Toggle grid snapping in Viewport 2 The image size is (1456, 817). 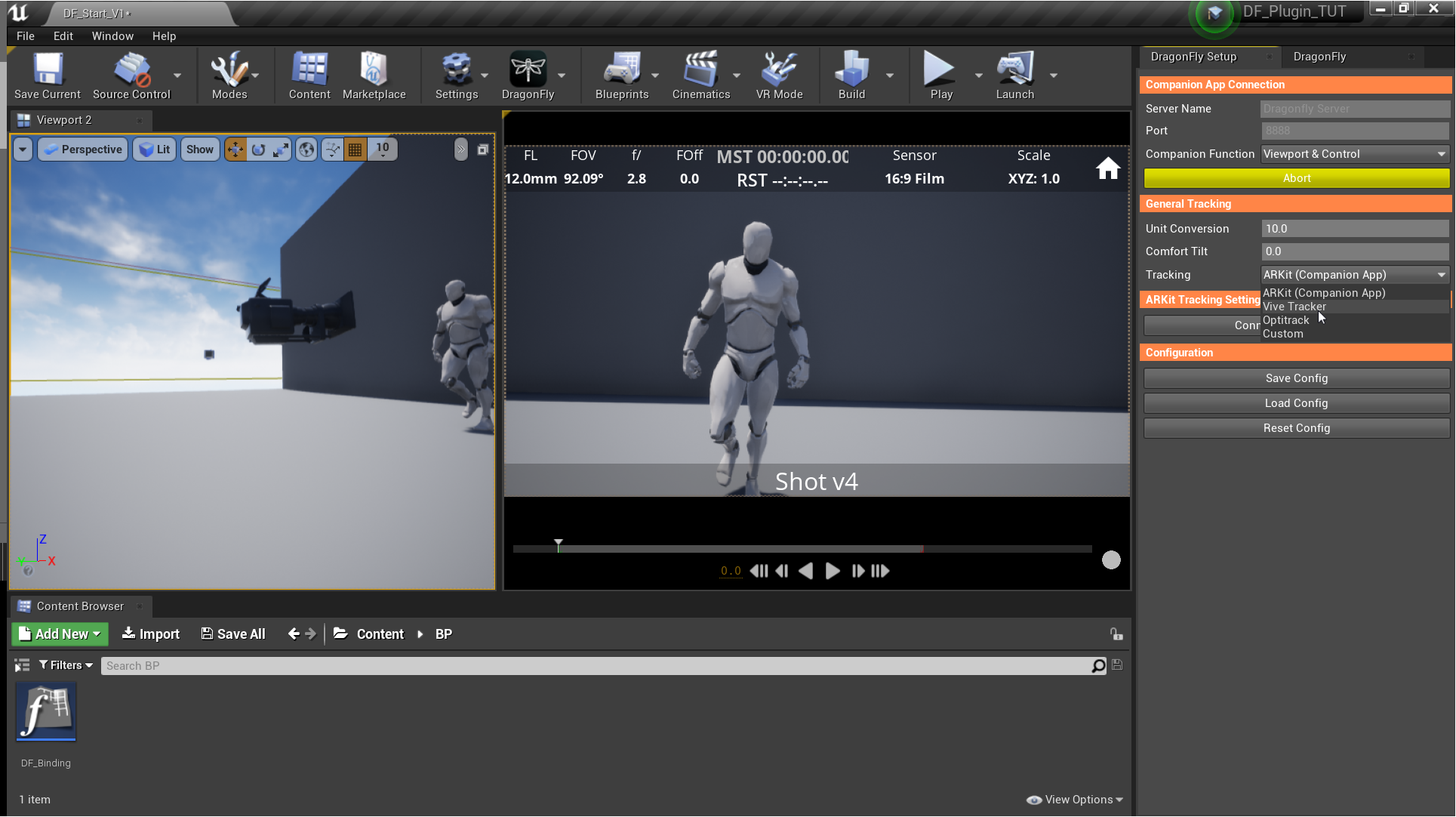[355, 150]
